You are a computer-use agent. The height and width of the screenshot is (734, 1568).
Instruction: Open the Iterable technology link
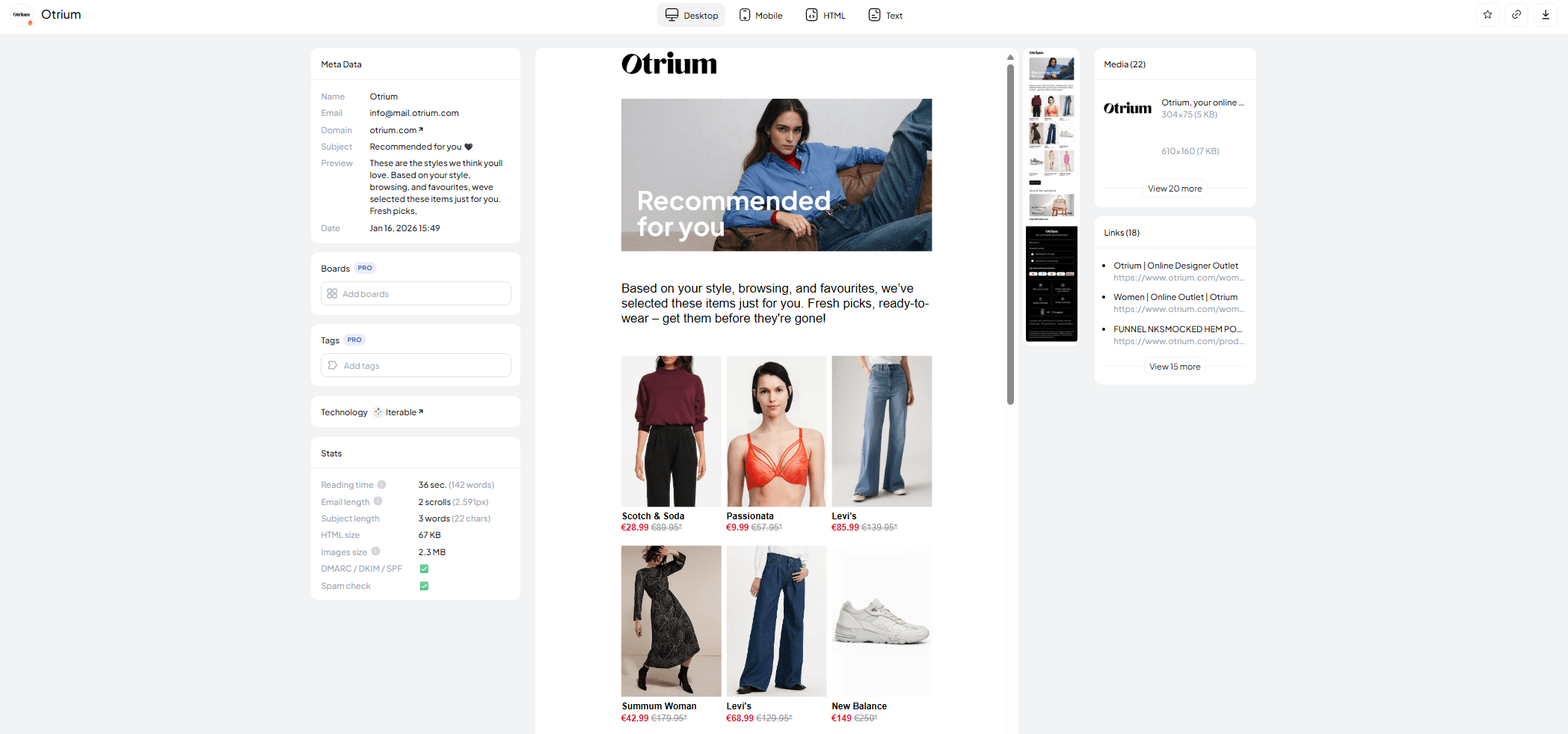(399, 412)
